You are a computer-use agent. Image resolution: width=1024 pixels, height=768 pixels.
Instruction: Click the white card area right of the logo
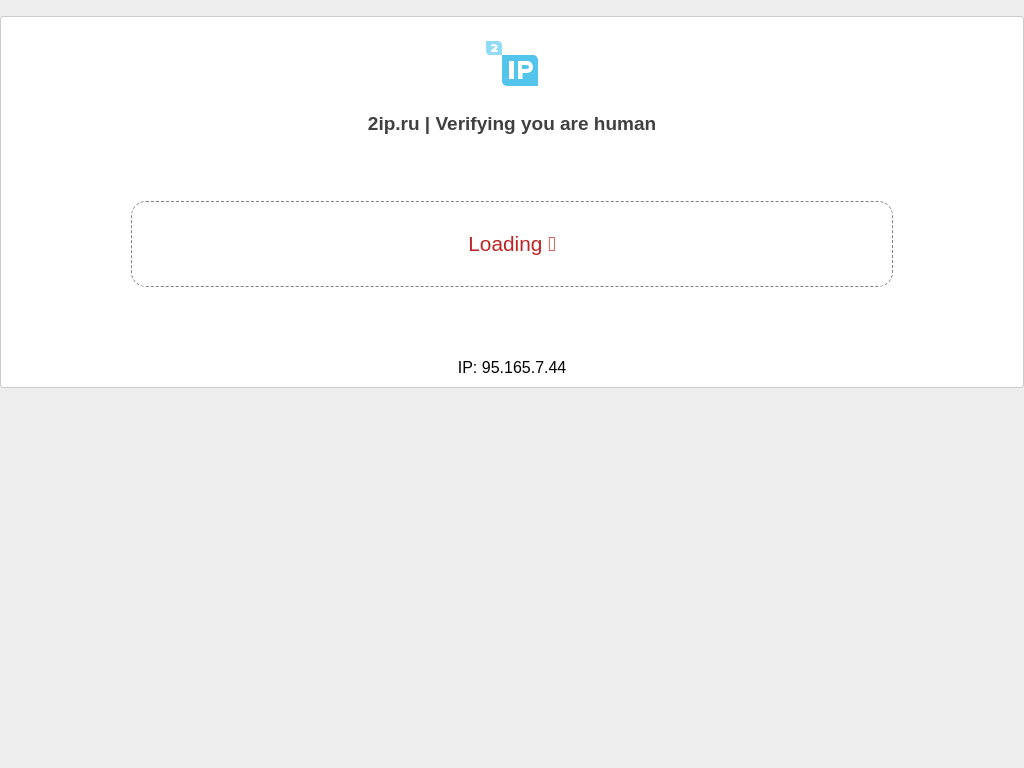tap(780, 63)
